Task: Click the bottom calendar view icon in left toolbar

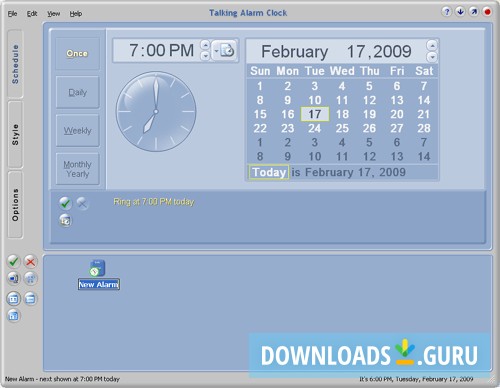Action: click(x=14, y=315)
